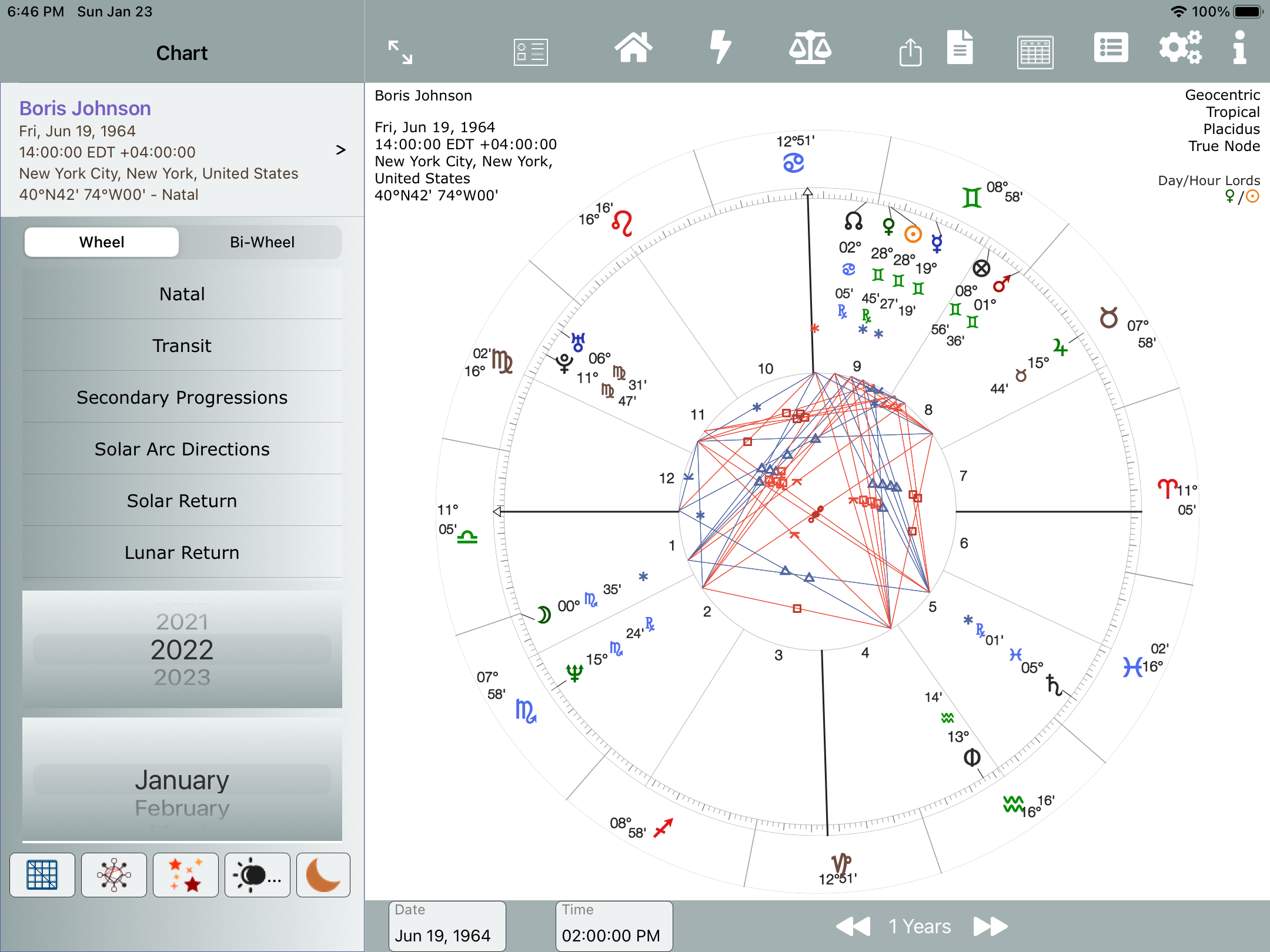Screen dimensions: 1270x952
Task: Switch to Wheel view
Action: pos(102,242)
